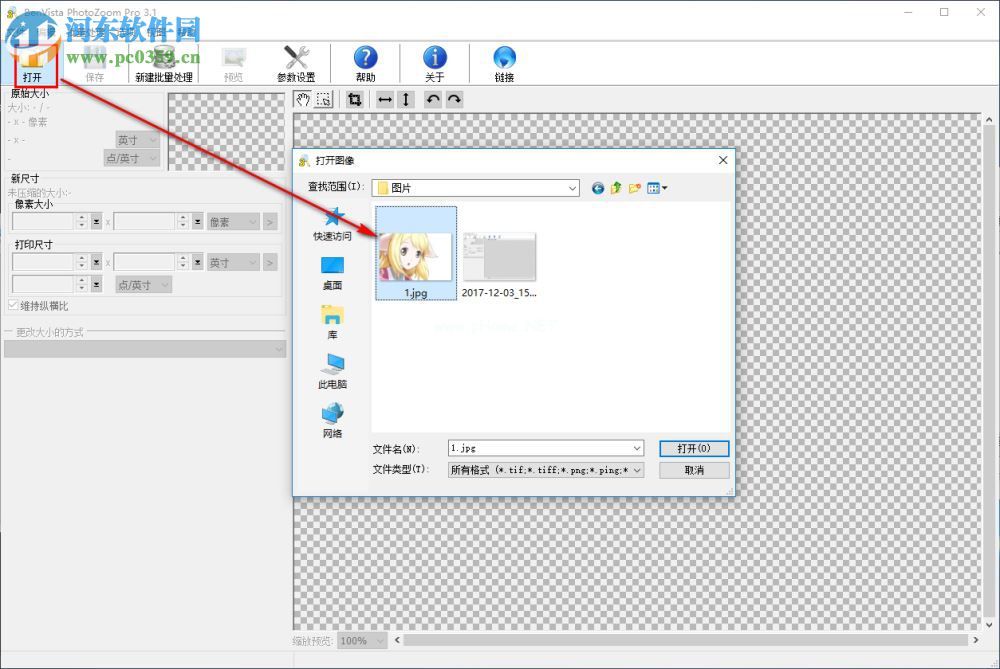Click 关于 to view About info
Image resolution: width=1000 pixels, height=669 pixels.
pyautogui.click(x=435, y=62)
